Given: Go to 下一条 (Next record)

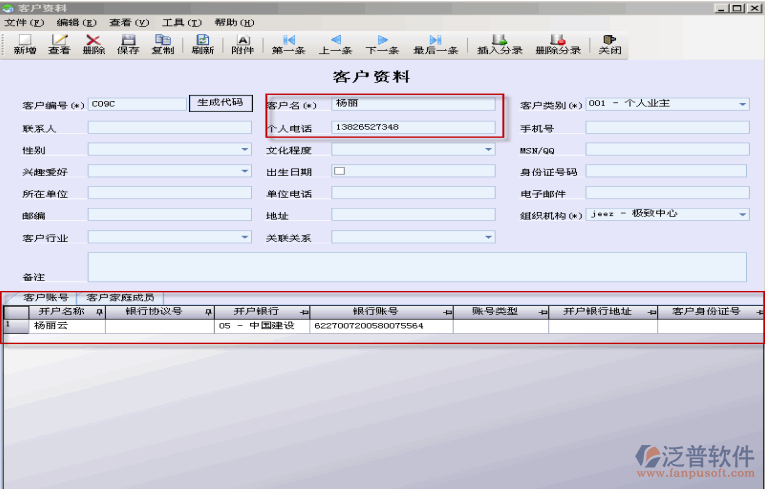Looking at the screenshot, I should point(382,44).
